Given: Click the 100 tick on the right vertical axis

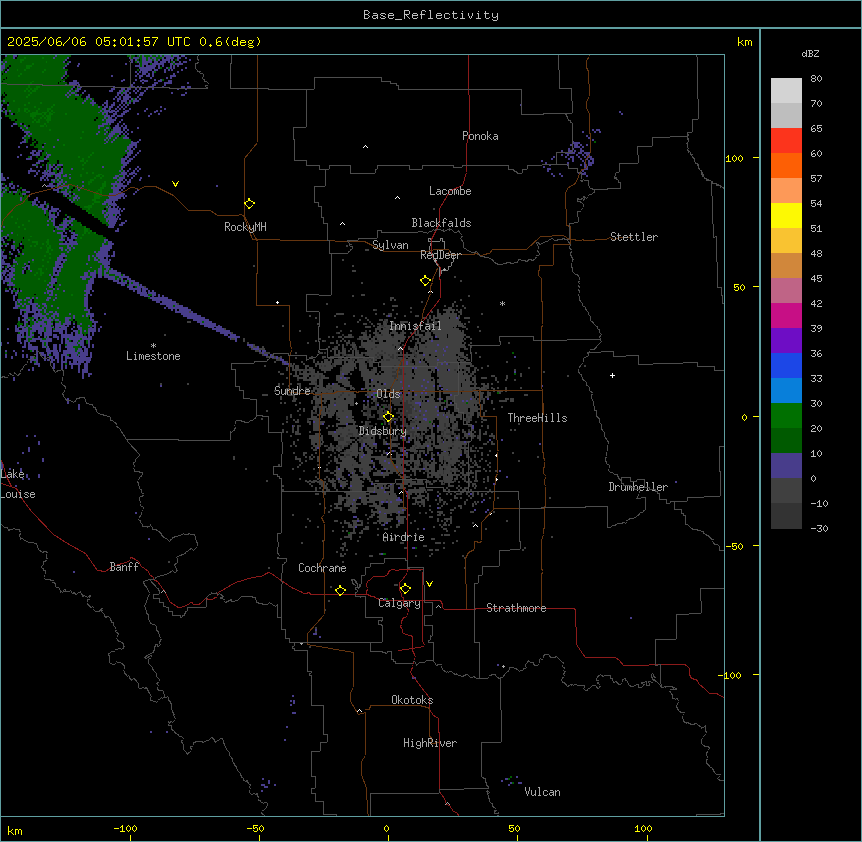Looking at the screenshot, I should 734,158.
